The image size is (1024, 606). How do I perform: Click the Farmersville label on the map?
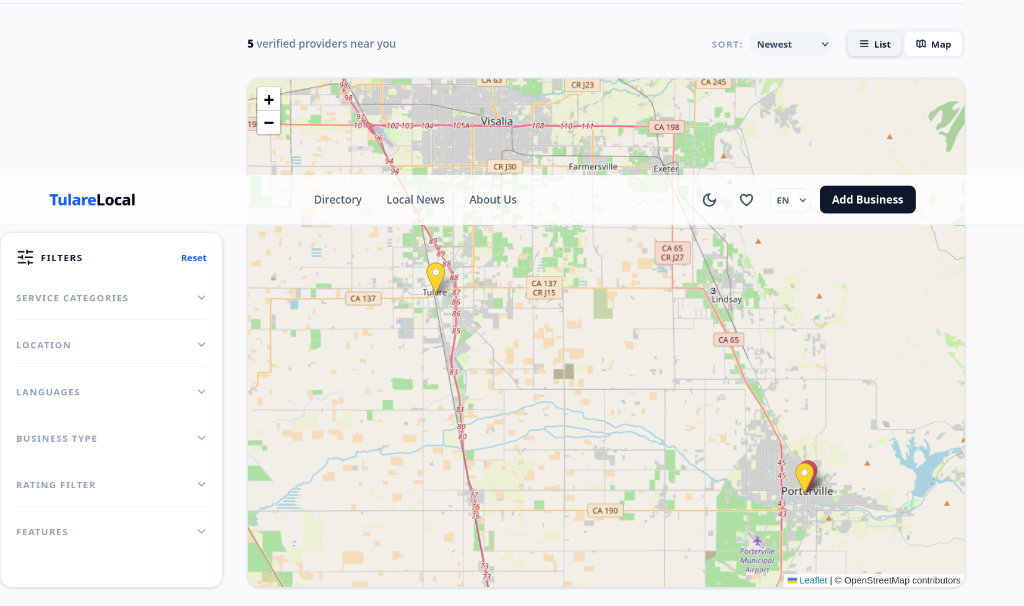tap(592, 167)
